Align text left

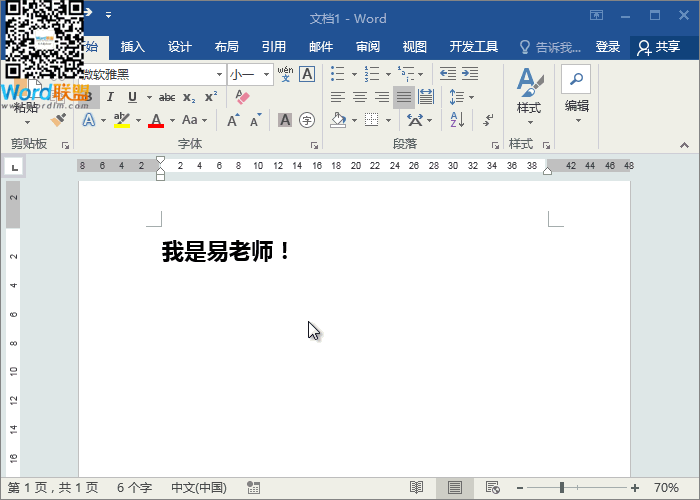tap(338, 97)
